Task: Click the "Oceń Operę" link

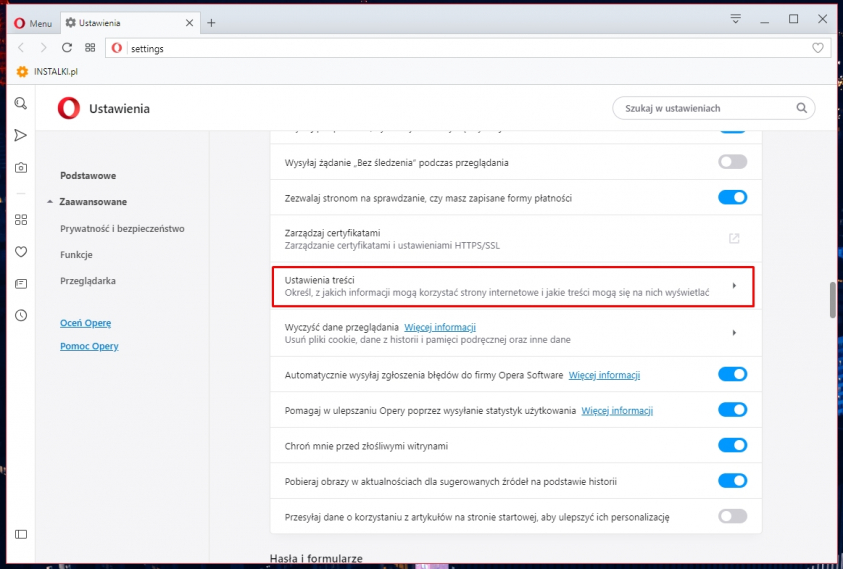Action: tap(85, 323)
